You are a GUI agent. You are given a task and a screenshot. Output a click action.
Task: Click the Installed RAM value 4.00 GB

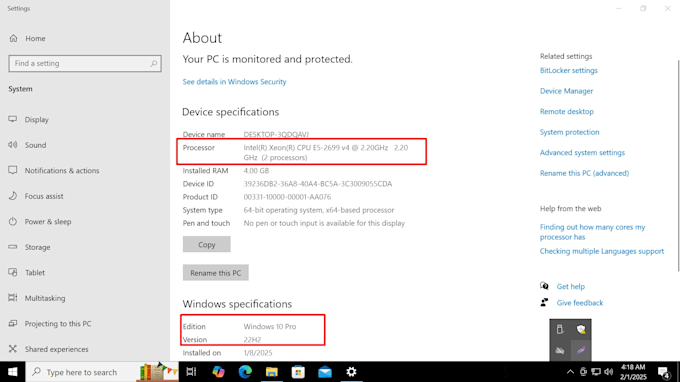tap(256, 171)
